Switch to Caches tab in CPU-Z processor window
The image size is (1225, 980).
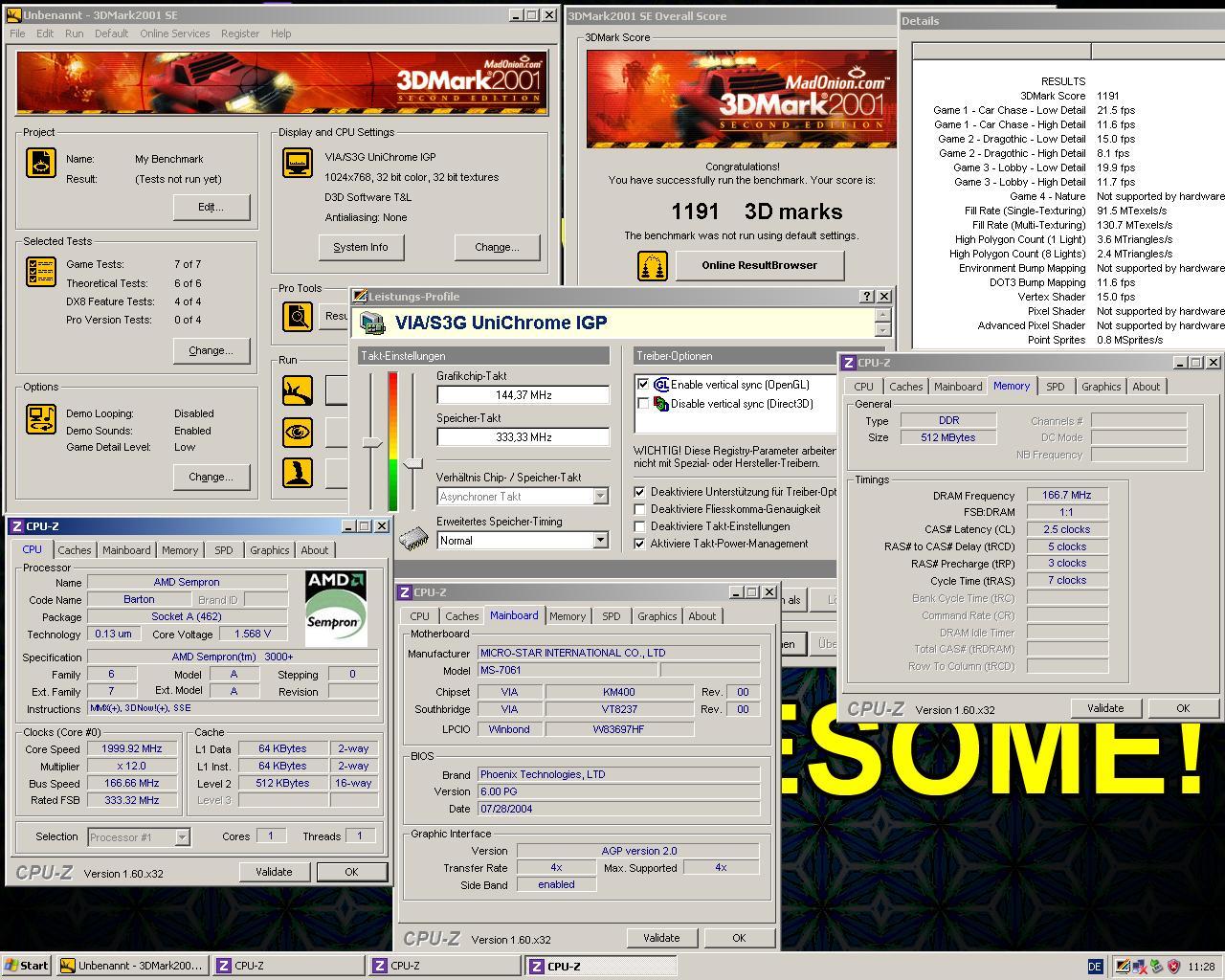tap(74, 550)
